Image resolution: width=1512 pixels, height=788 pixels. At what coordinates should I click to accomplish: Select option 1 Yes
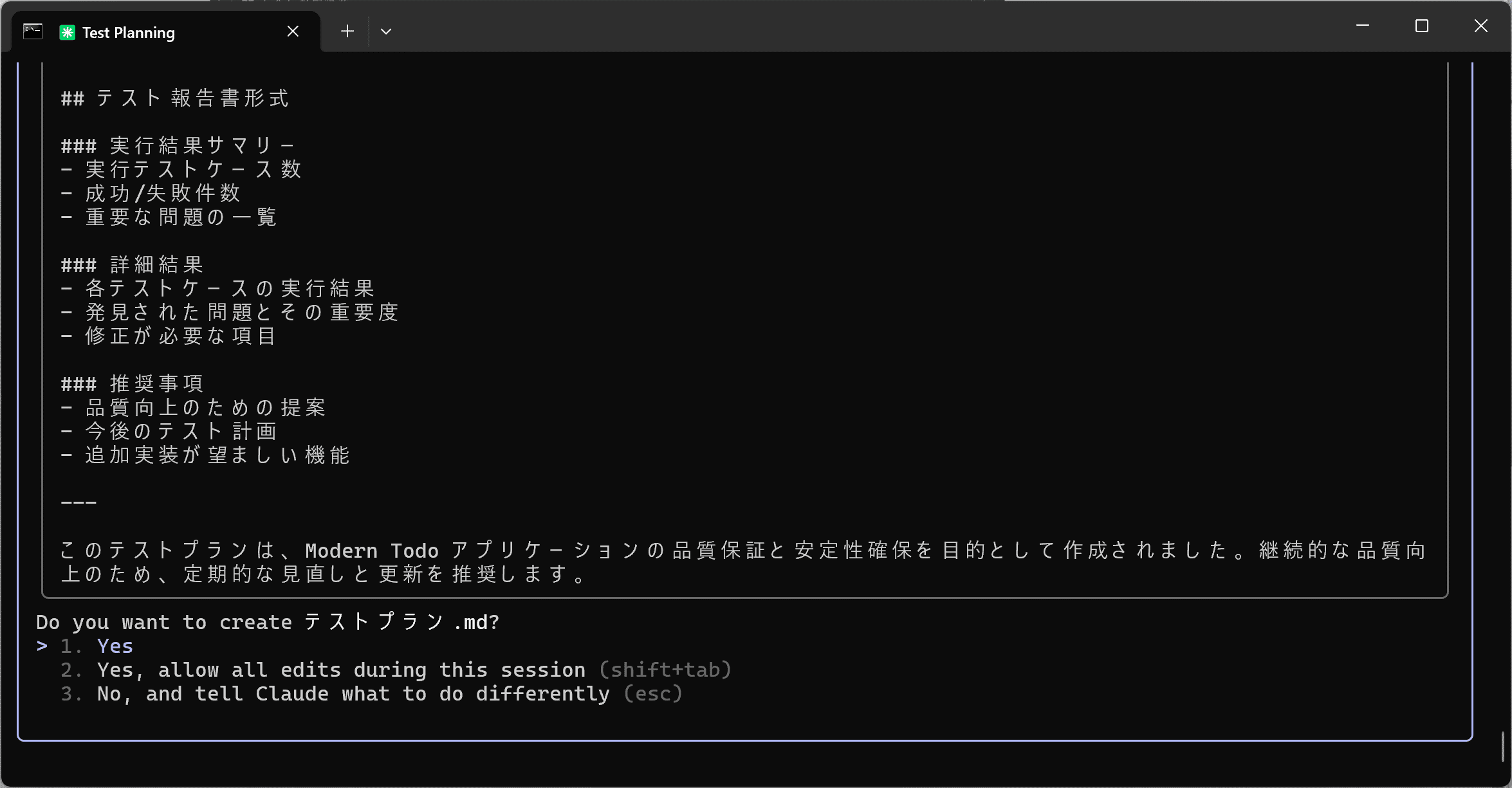tap(115, 646)
